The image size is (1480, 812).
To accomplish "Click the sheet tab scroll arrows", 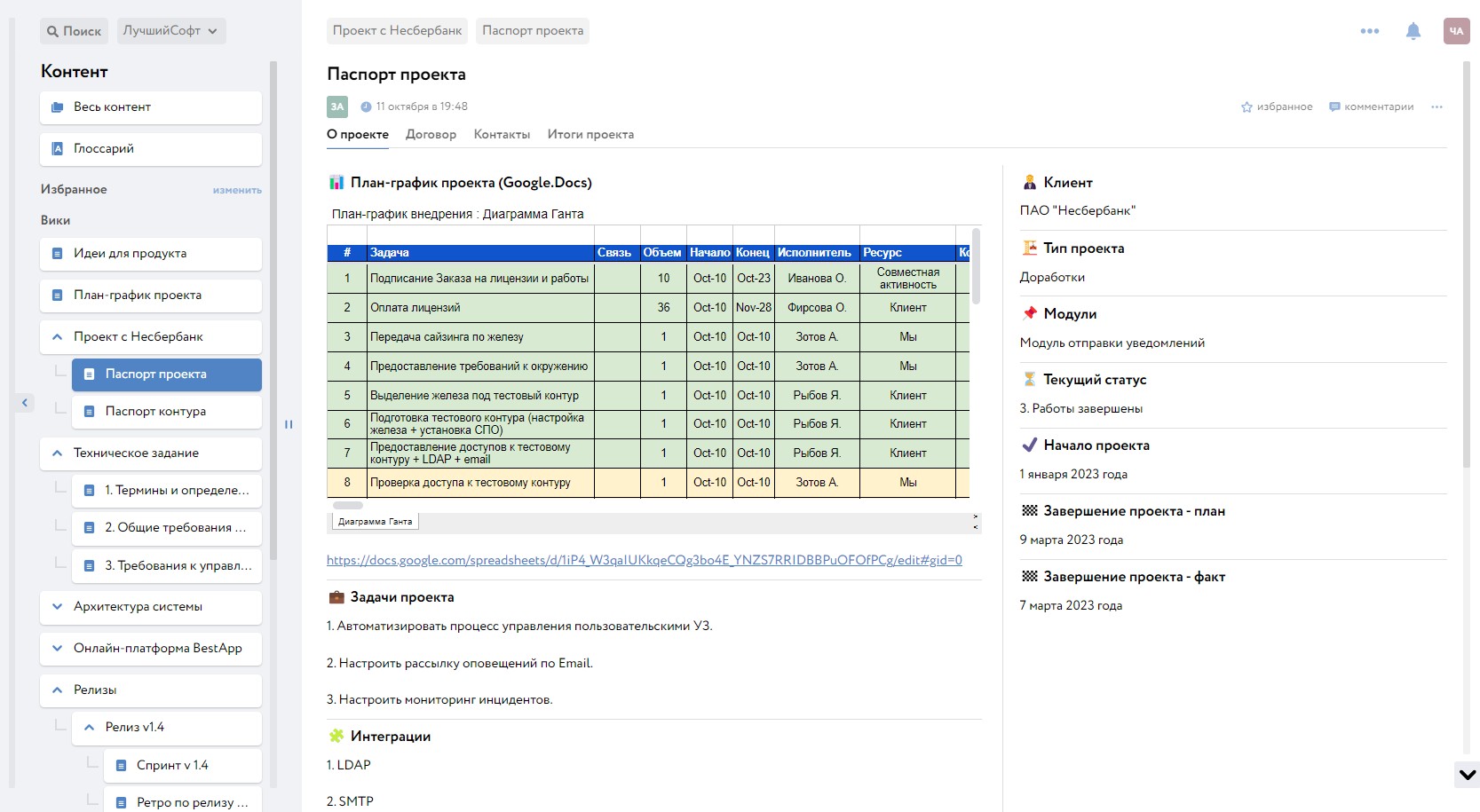I will tap(976, 522).
